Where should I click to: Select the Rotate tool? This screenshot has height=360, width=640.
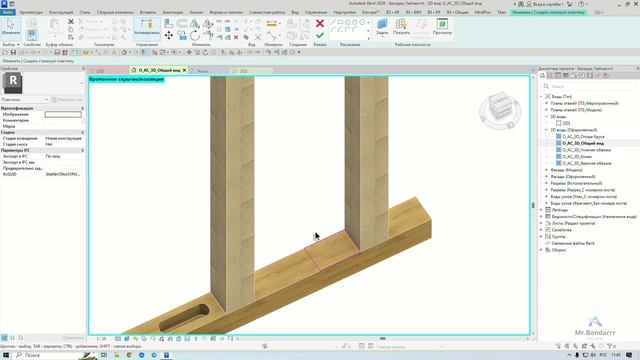[195, 36]
